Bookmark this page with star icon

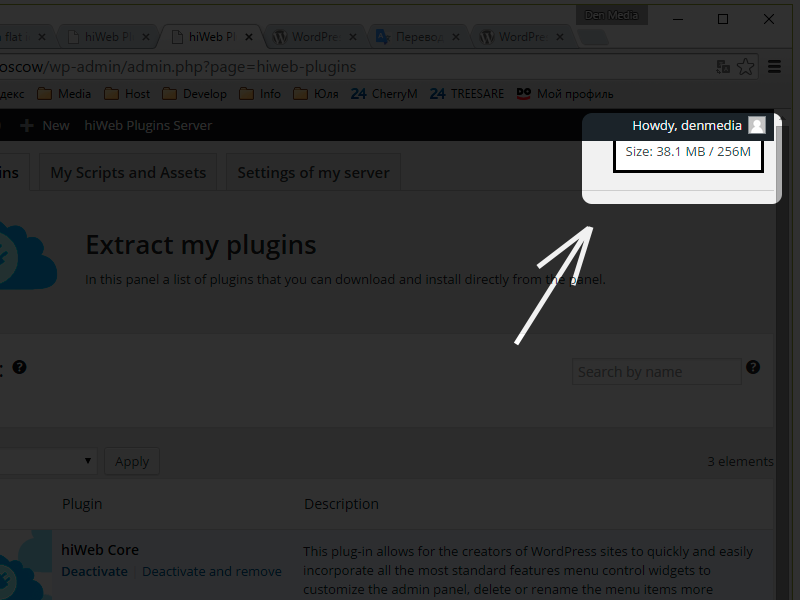[x=745, y=67]
